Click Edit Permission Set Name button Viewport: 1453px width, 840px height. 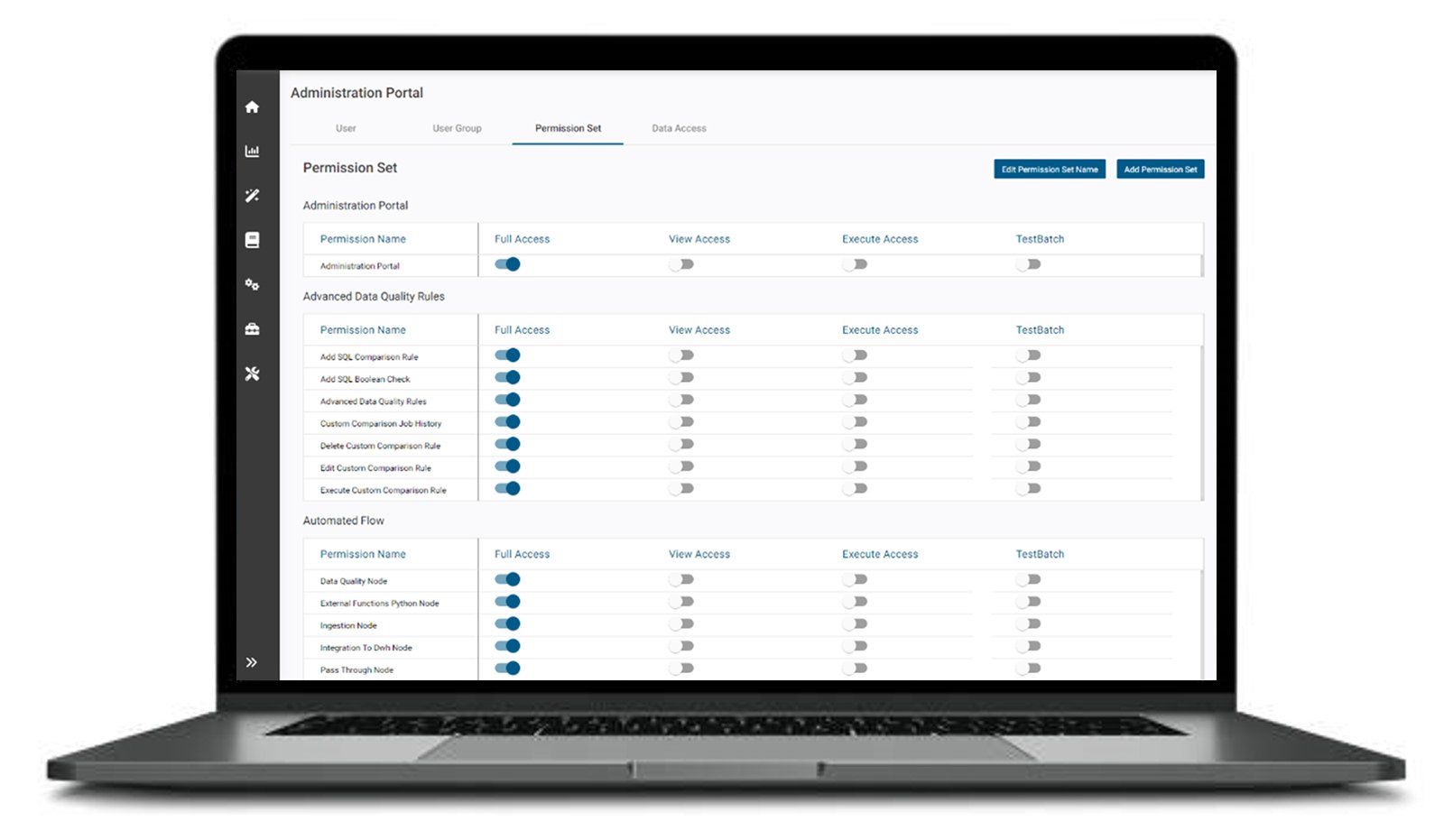[1050, 170]
